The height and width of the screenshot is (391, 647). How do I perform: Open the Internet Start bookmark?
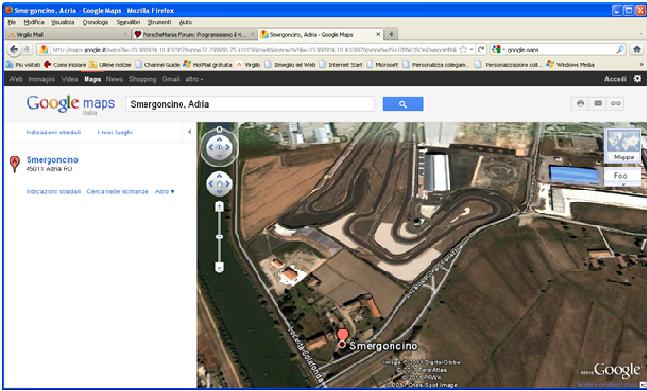(341, 65)
